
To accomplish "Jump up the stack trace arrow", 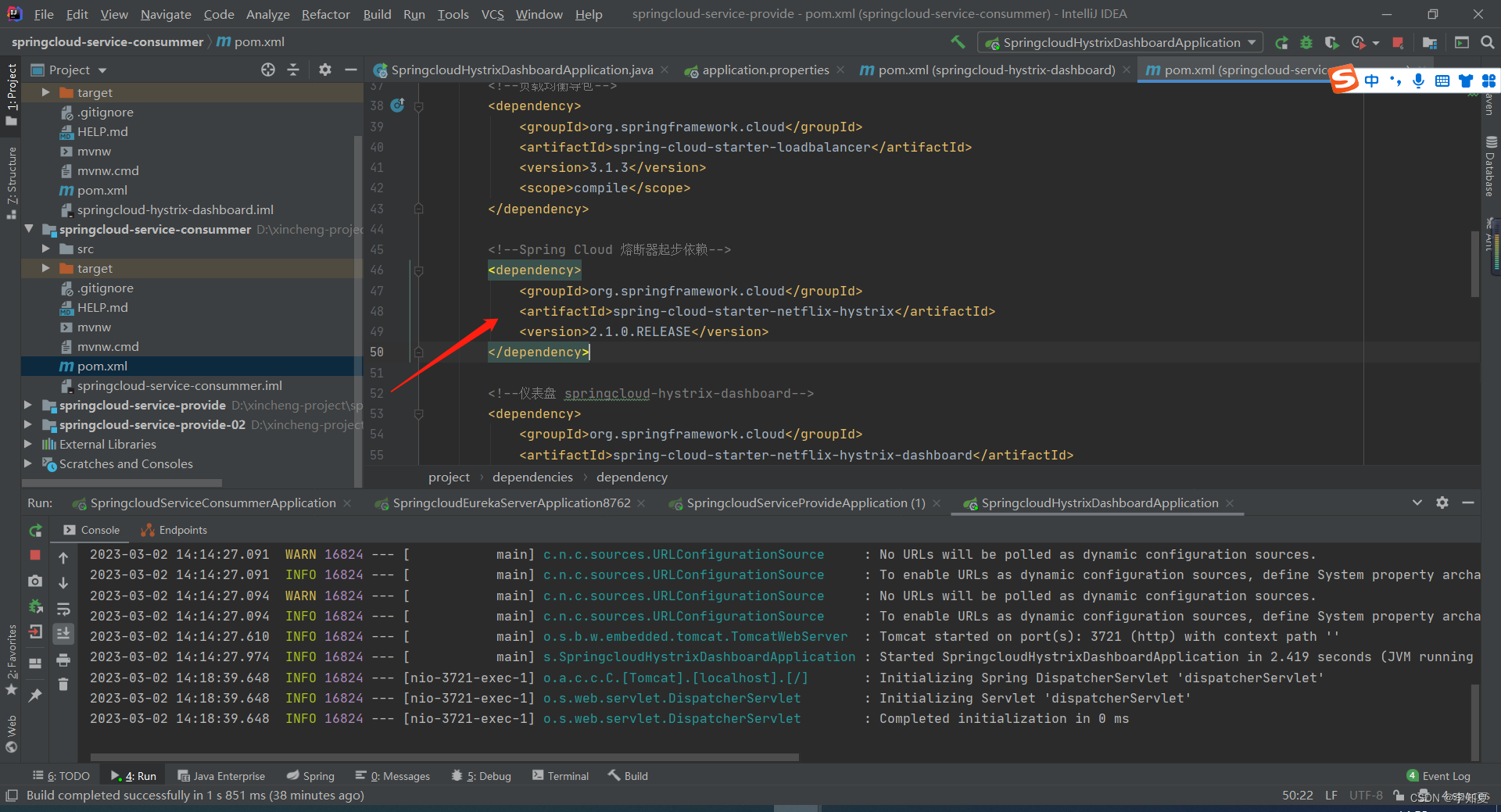I will [x=63, y=557].
